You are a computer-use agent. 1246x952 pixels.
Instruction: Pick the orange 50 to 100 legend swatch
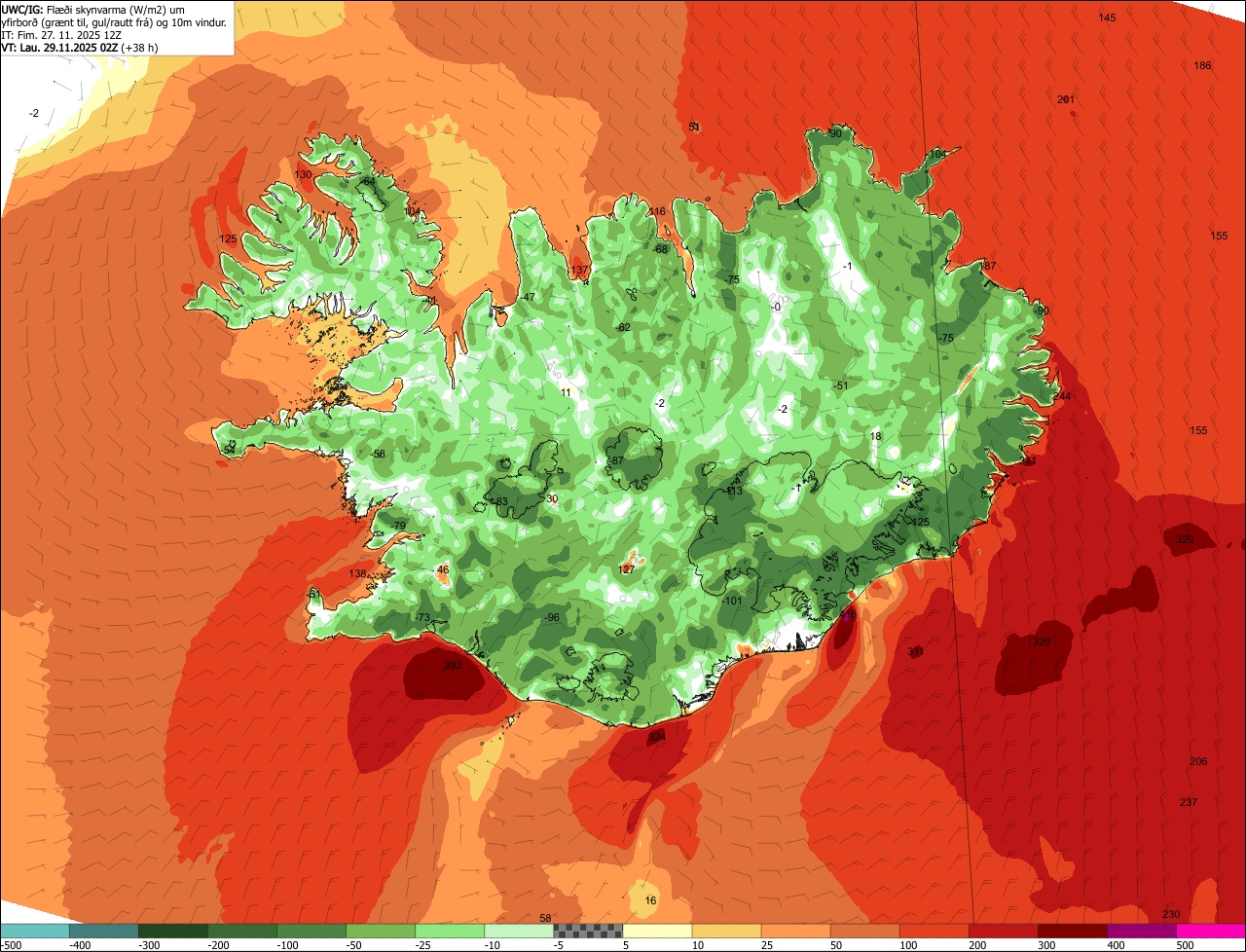point(864,931)
